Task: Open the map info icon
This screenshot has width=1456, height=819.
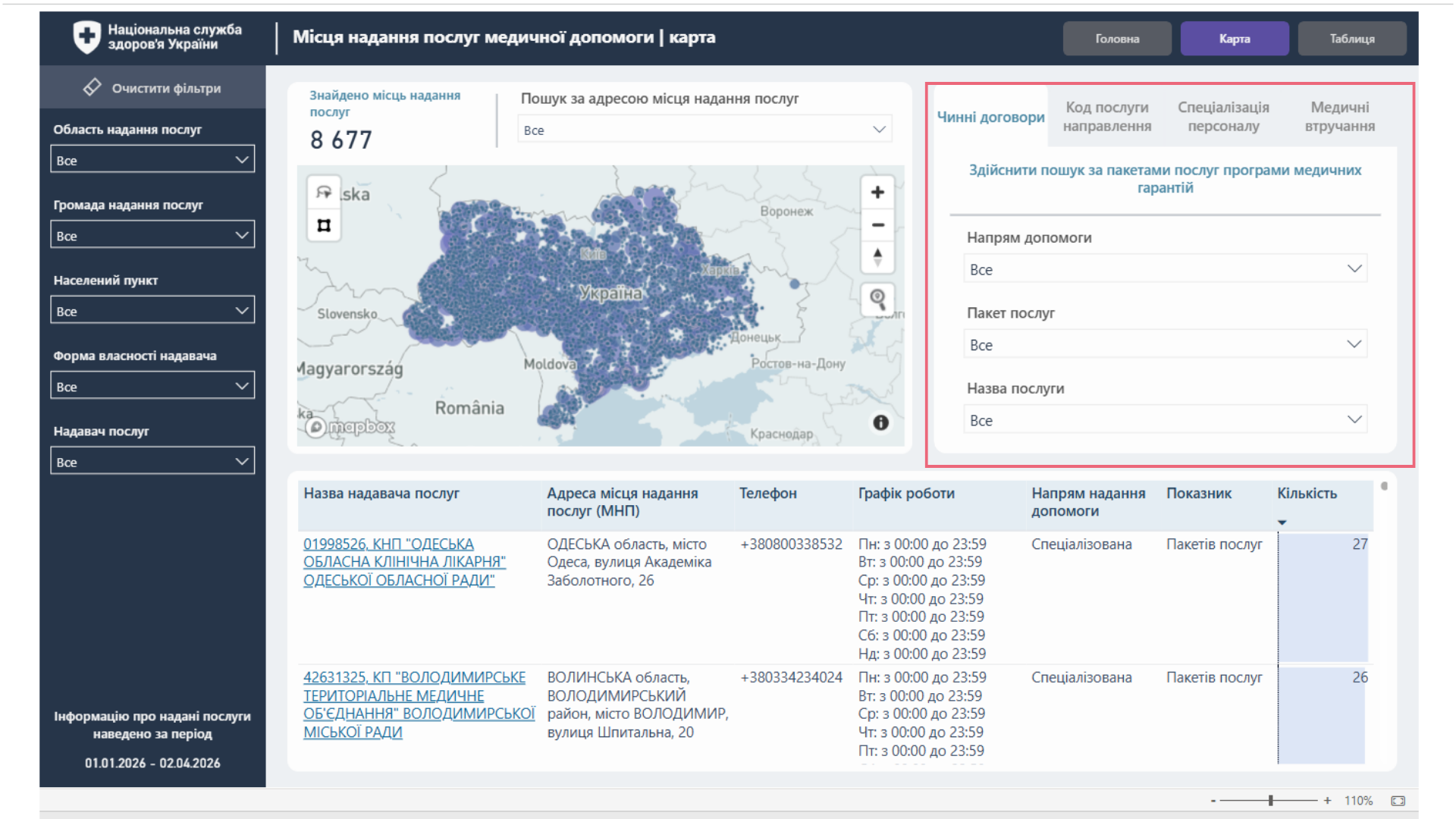Action: (x=880, y=422)
